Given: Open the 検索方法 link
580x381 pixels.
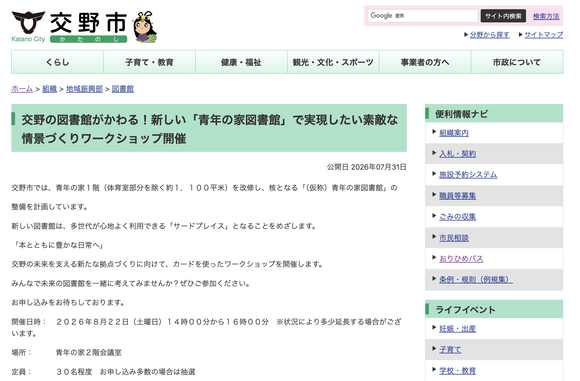Looking at the screenshot, I should pos(546,16).
